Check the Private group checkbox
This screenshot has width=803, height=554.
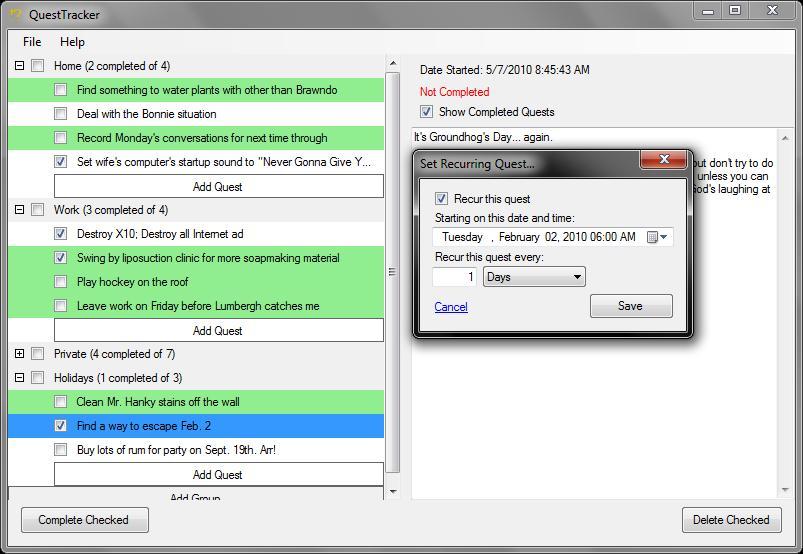pos(38,353)
